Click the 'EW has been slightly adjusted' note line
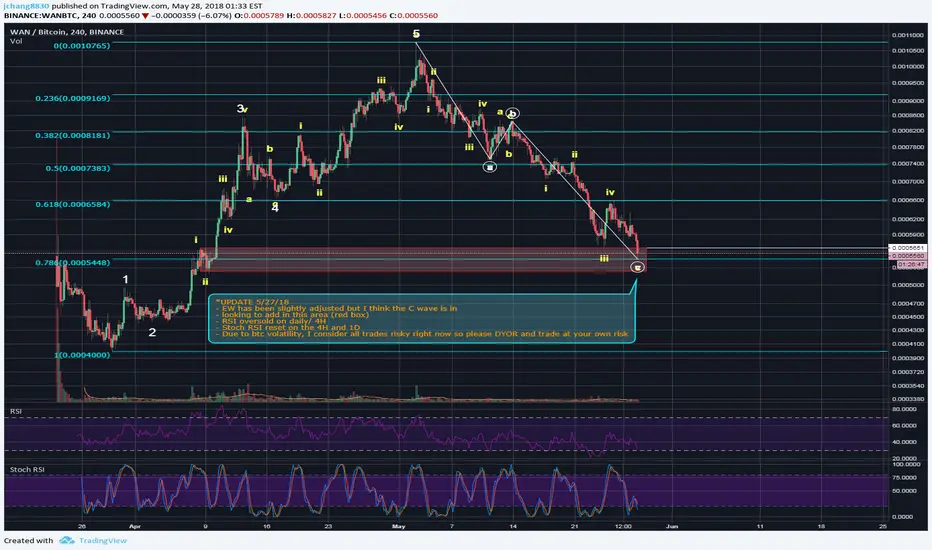Image resolution: width=932 pixels, height=550 pixels. [336, 308]
